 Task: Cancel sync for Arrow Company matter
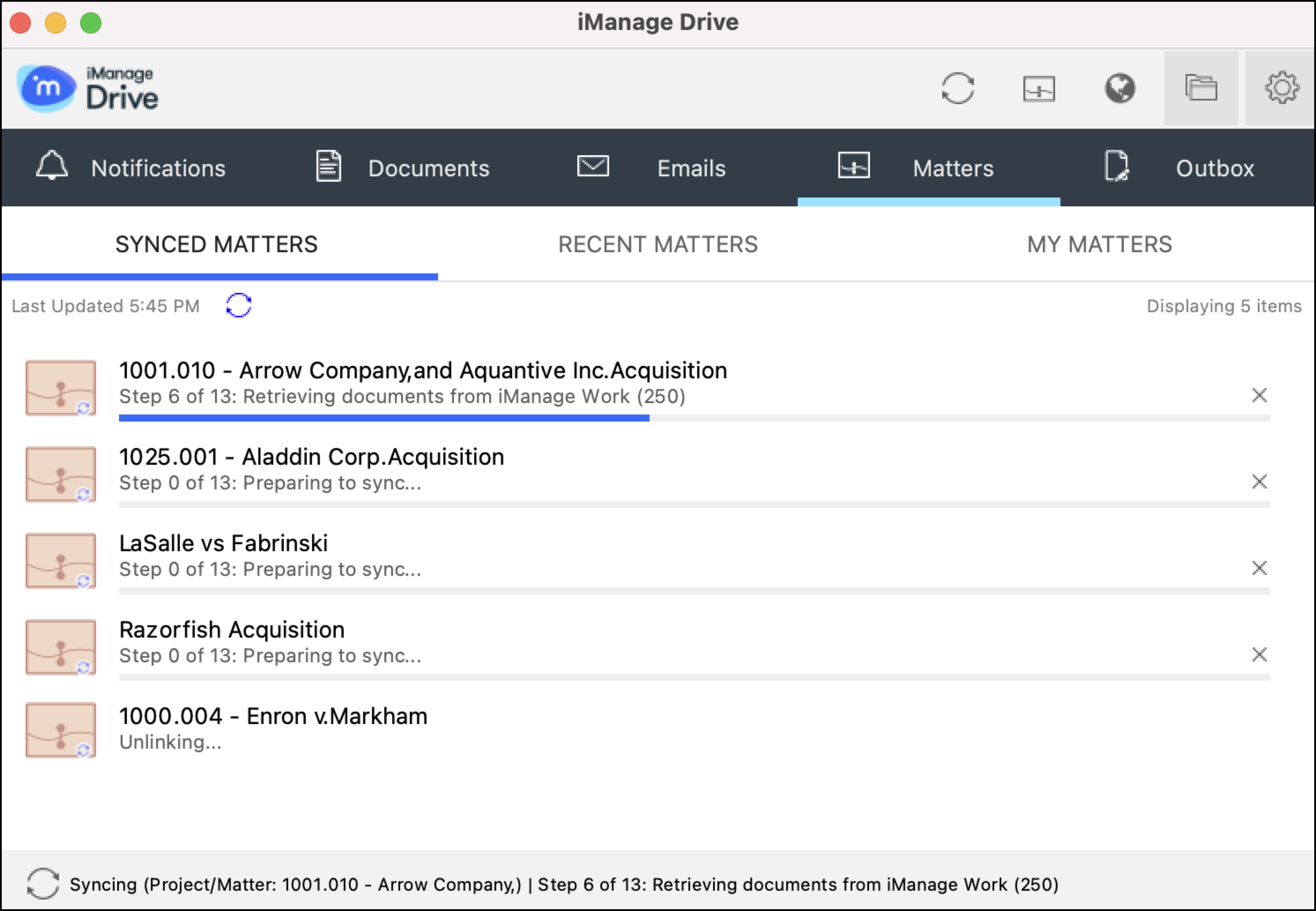[x=1259, y=396]
